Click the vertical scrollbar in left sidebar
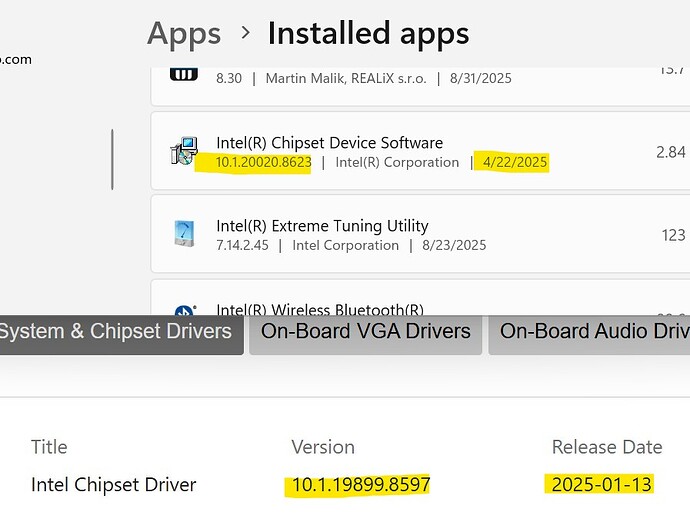The height and width of the screenshot is (522, 690). 112,159
